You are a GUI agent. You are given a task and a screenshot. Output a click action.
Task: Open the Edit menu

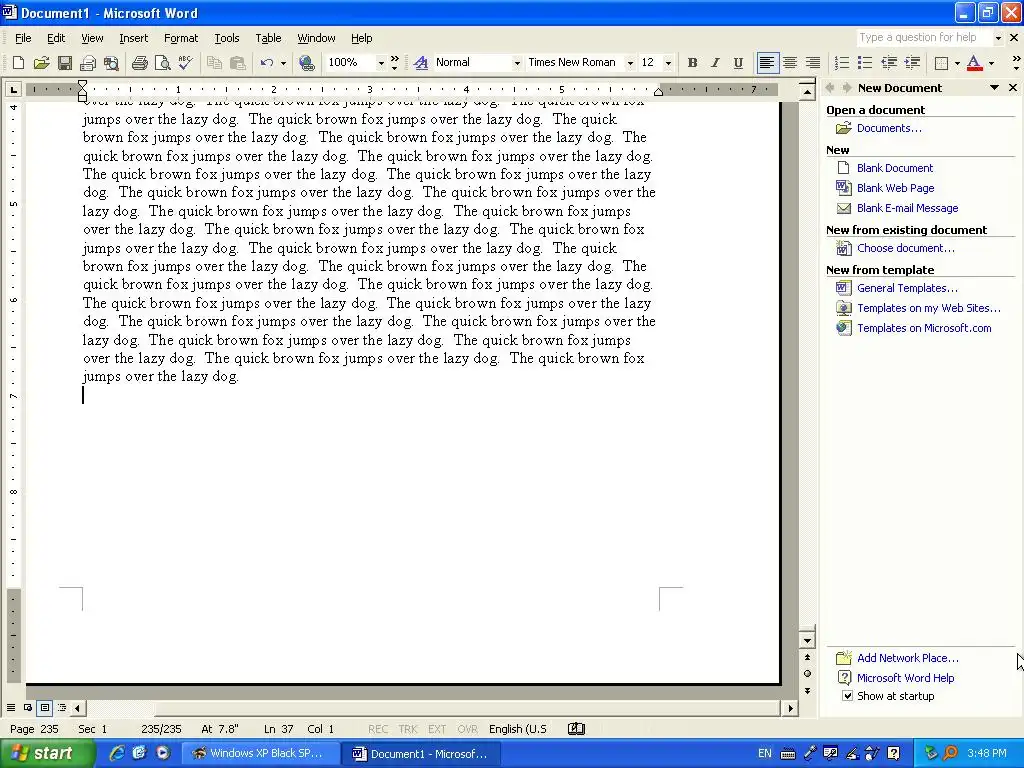(x=56, y=38)
